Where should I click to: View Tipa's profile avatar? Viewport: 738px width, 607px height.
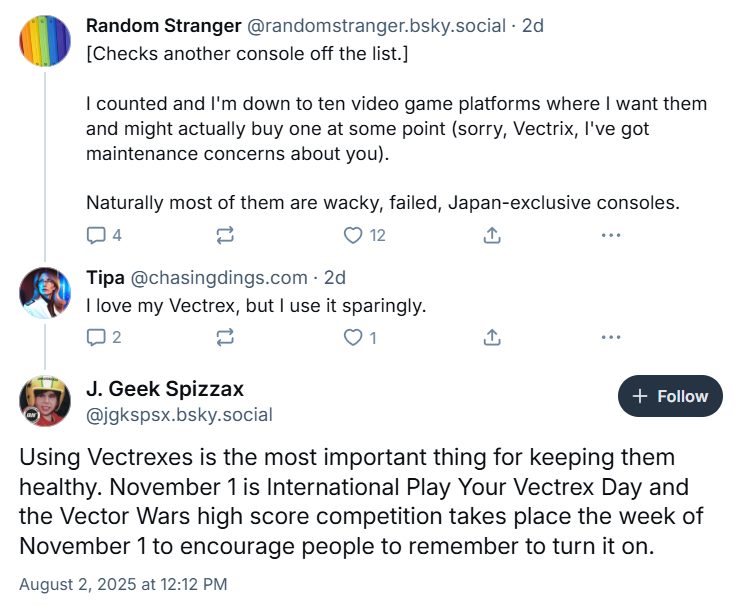click(x=44, y=292)
